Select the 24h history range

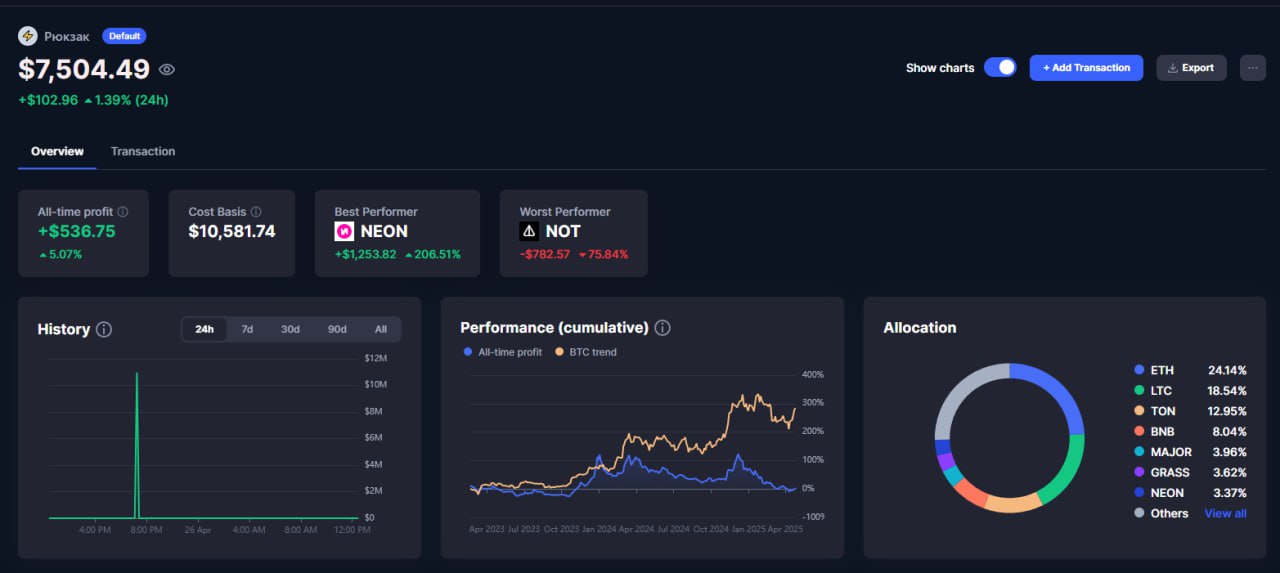[x=204, y=329]
